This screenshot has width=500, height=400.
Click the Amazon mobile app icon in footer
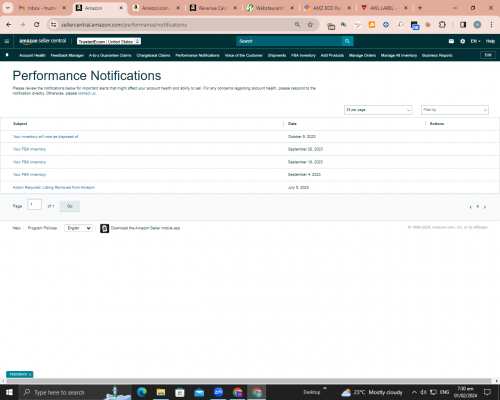pyautogui.click(x=104, y=228)
